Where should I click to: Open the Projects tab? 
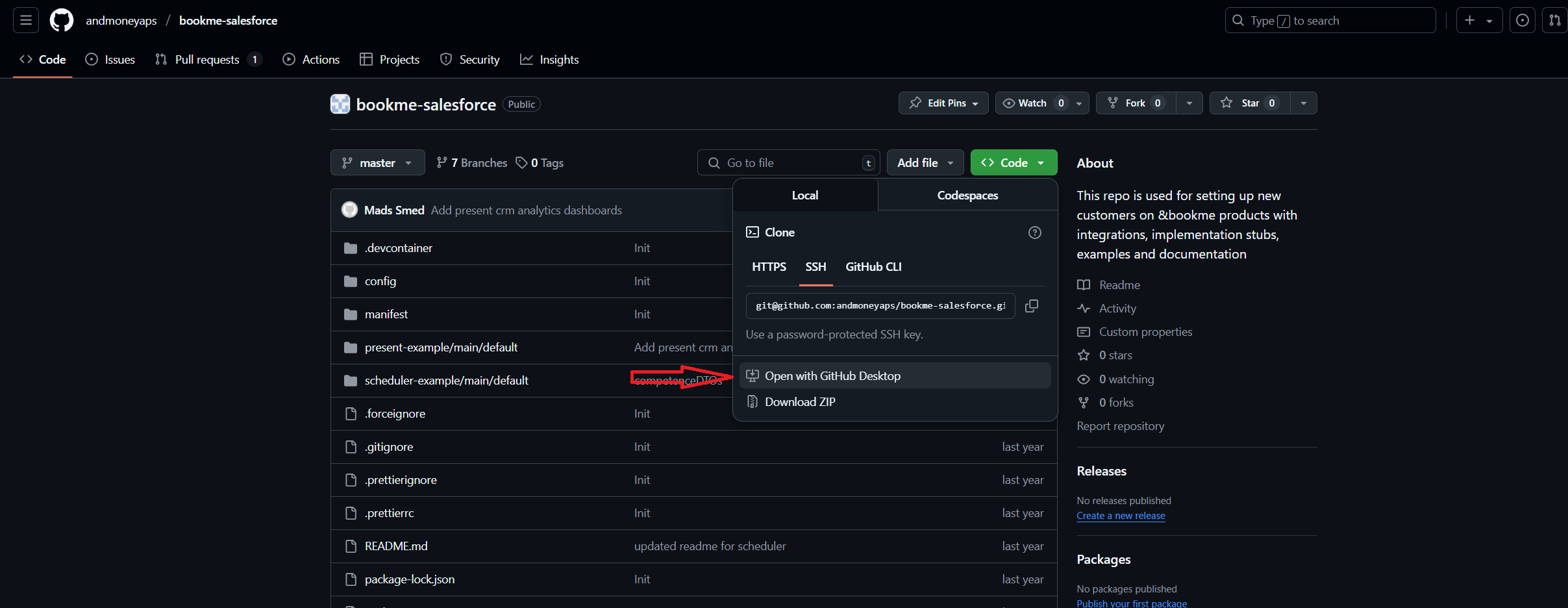[x=390, y=59]
